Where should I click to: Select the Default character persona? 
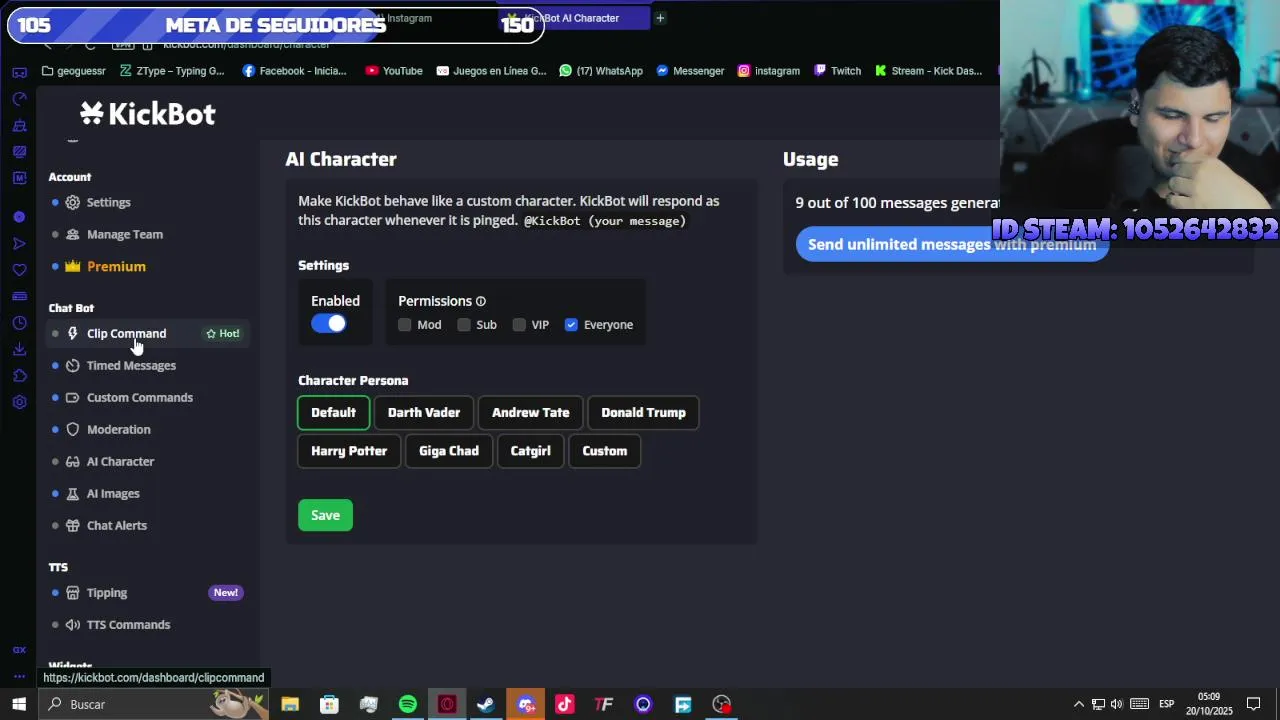pyautogui.click(x=333, y=413)
